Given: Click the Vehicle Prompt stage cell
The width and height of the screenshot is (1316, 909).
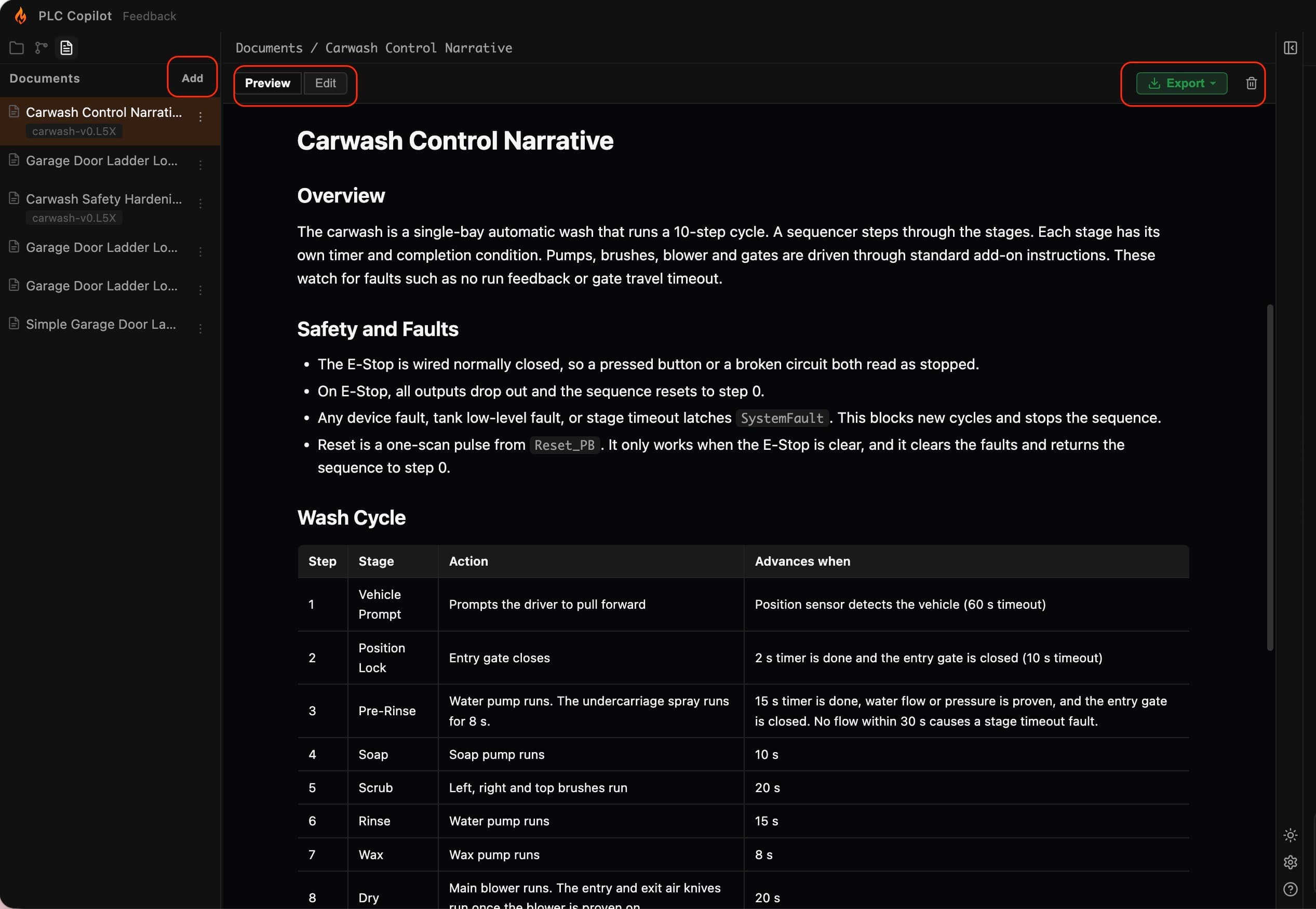Looking at the screenshot, I should [393, 604].
